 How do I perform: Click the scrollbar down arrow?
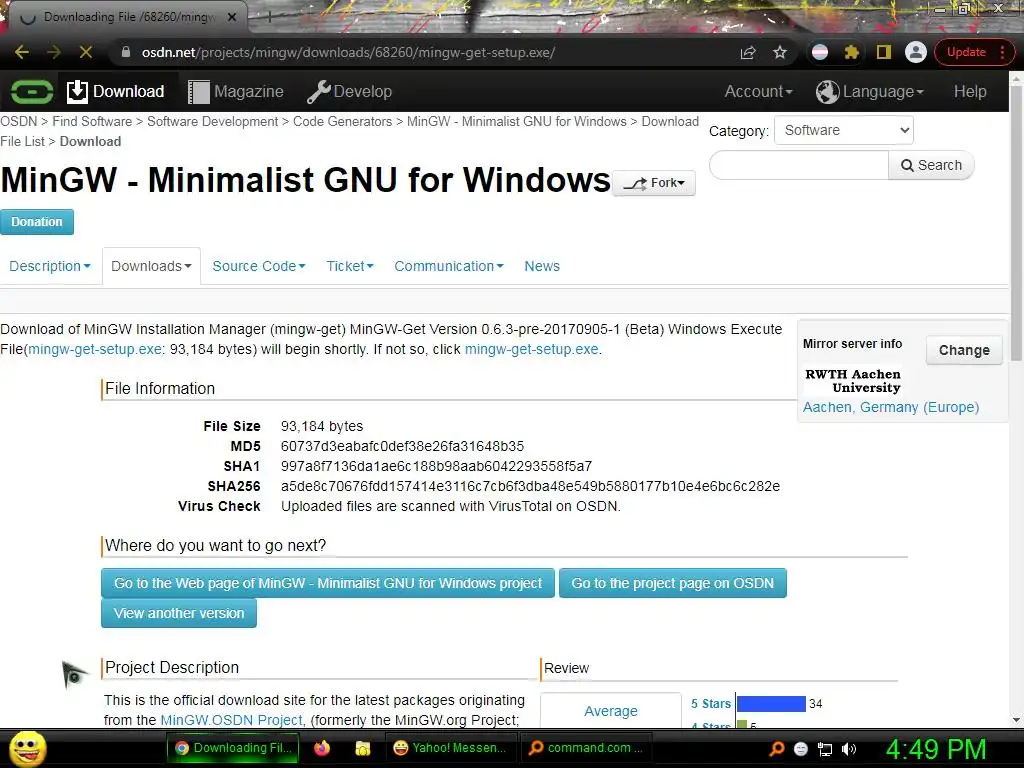(x=1016, y=720)
